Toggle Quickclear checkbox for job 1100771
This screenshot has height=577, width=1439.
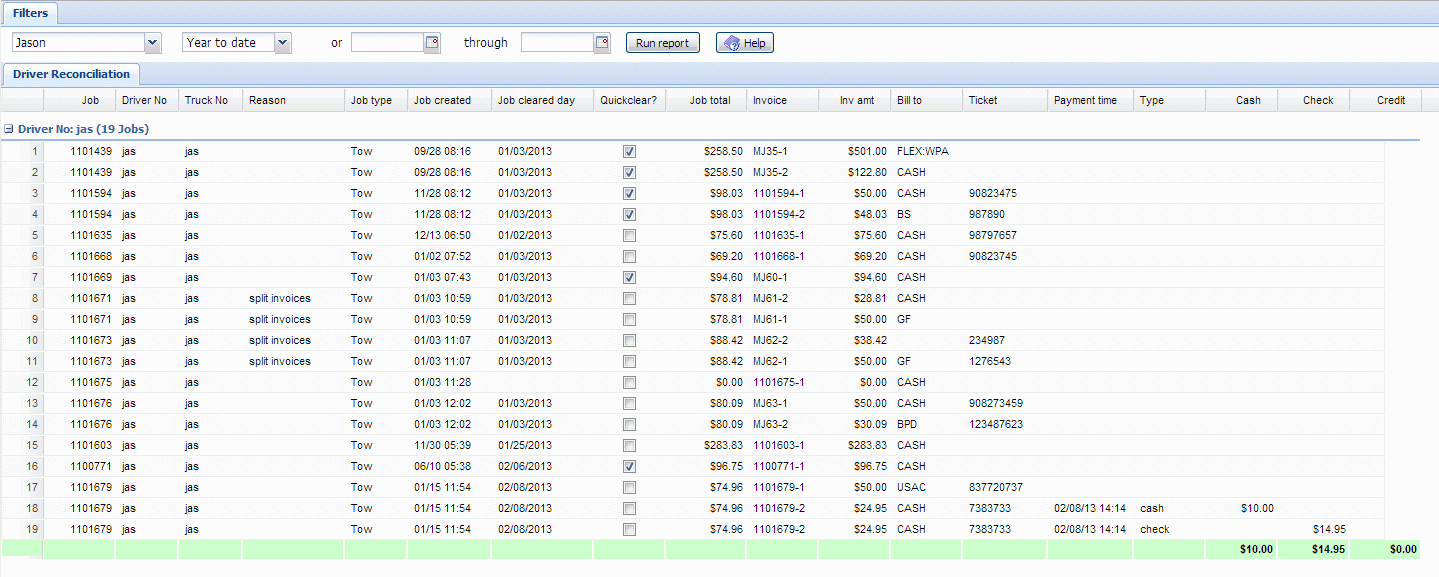pyautogui.click(x=629, y=467)
